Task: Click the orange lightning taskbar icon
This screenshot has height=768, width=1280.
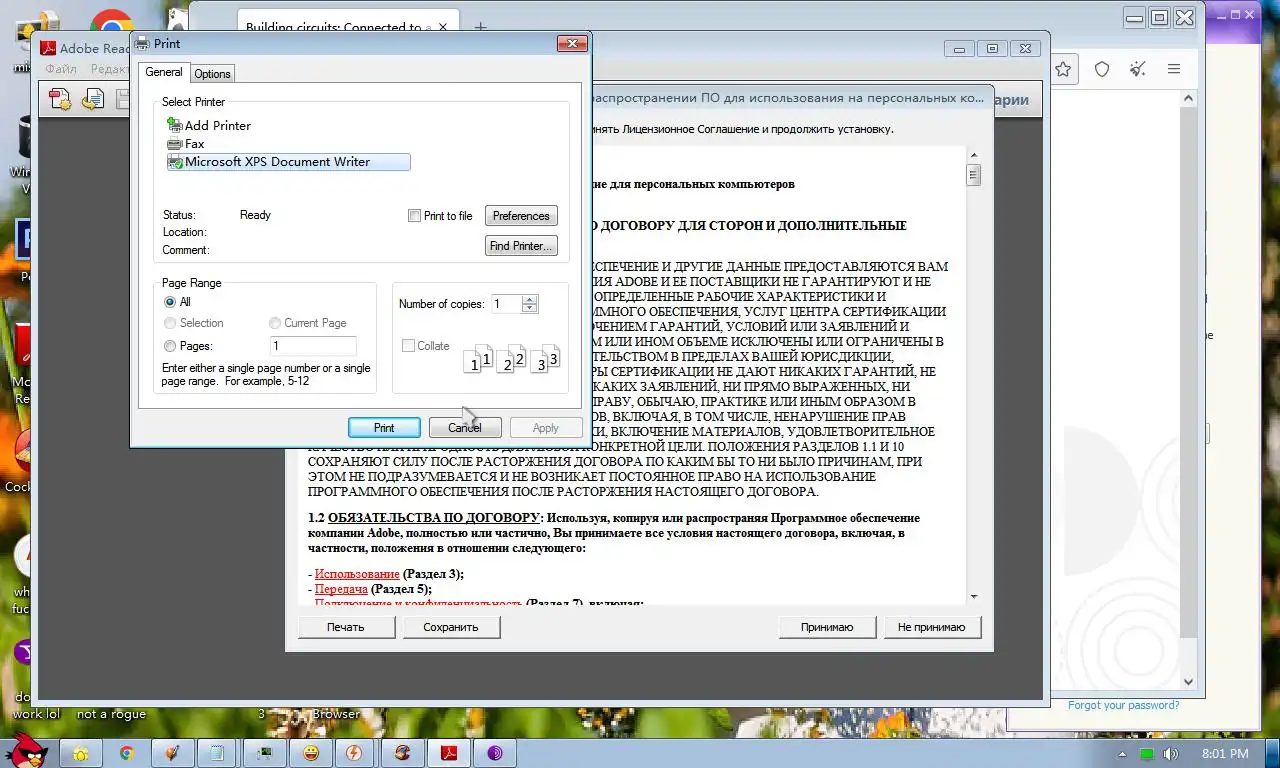Action: point(353,753)
